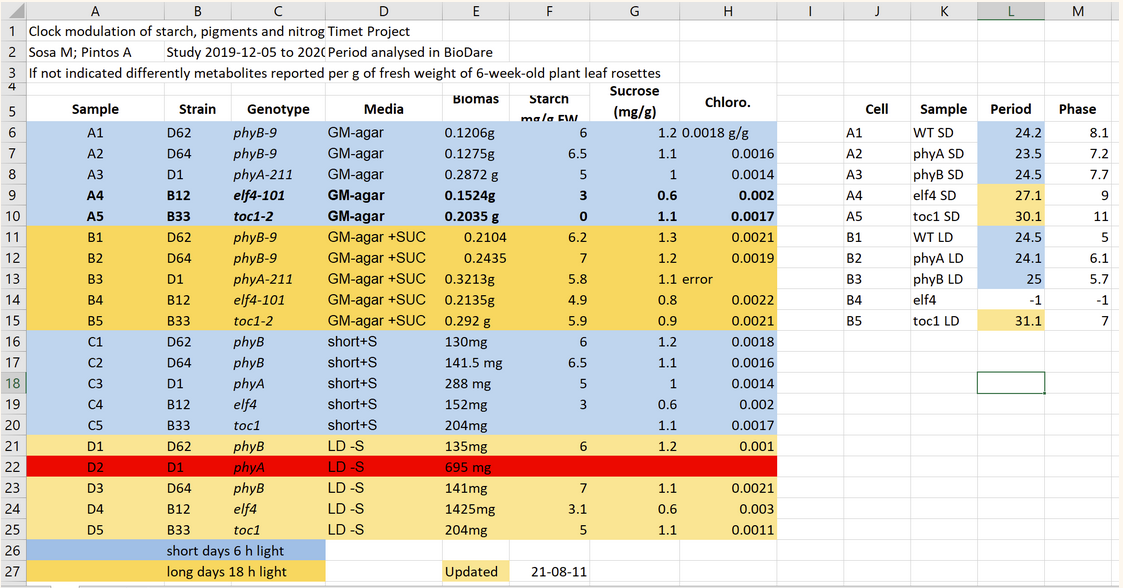Click the 1425mg biomass cell
1123x588 pixels.
tap(471, 509)
